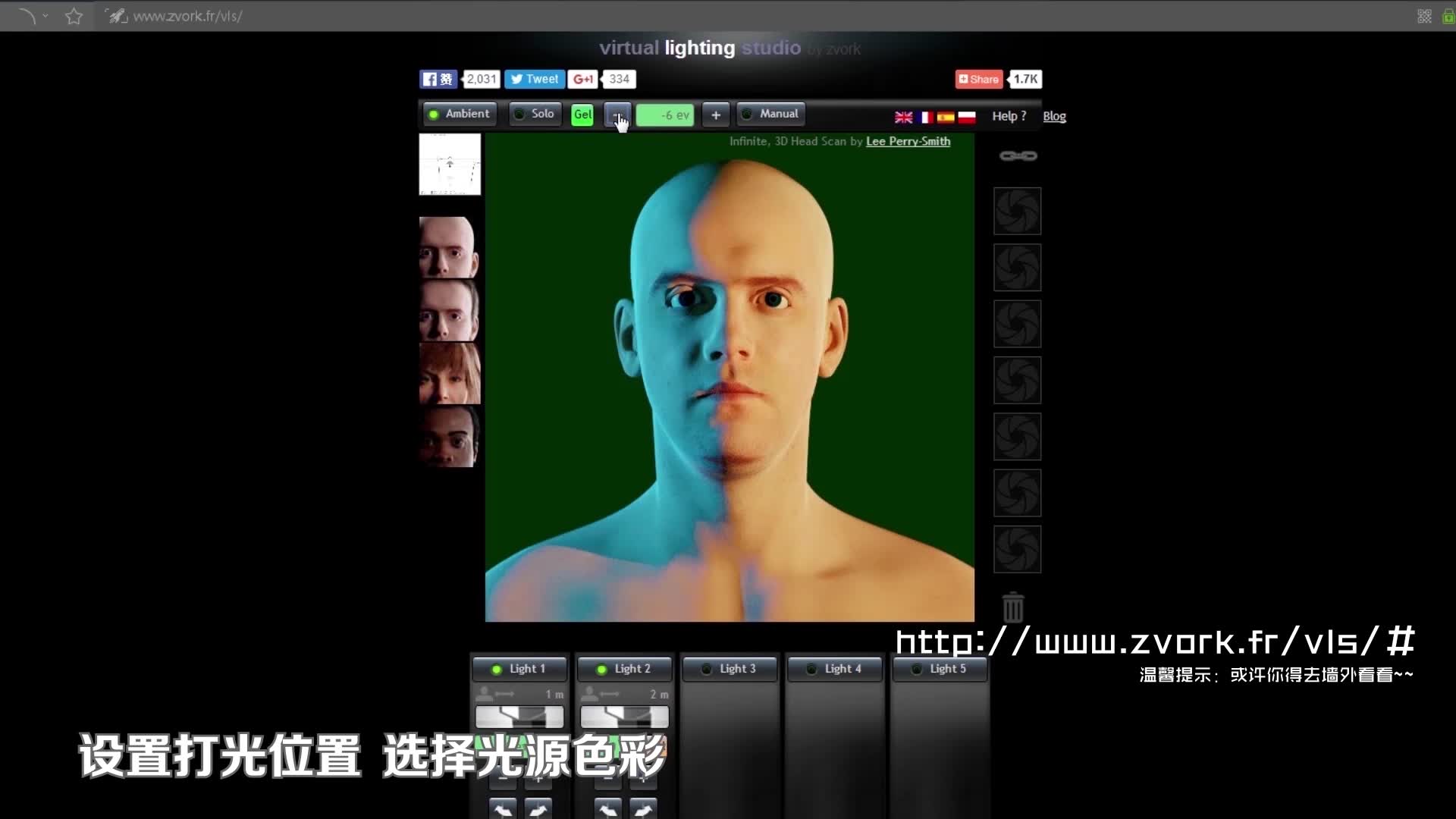Increase exposure with the plus button
This screenshot has height=819, width=1456.
pos(716,115)
